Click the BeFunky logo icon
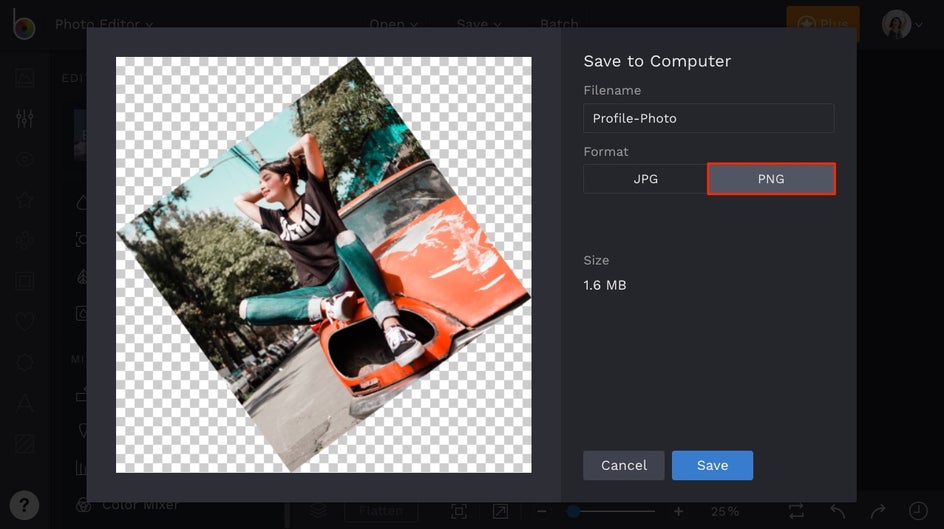The image size is (944, 529). [x=24, y=24]
